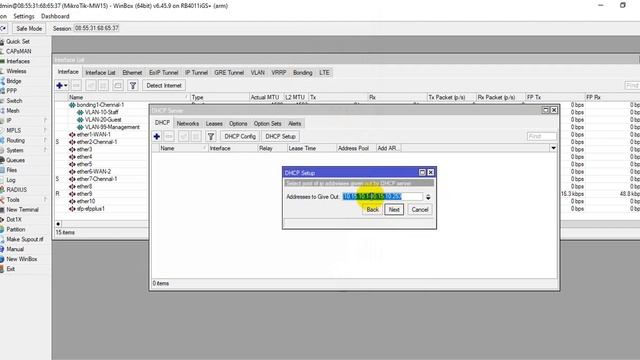Click DHCP Config button

click(240, 136)
